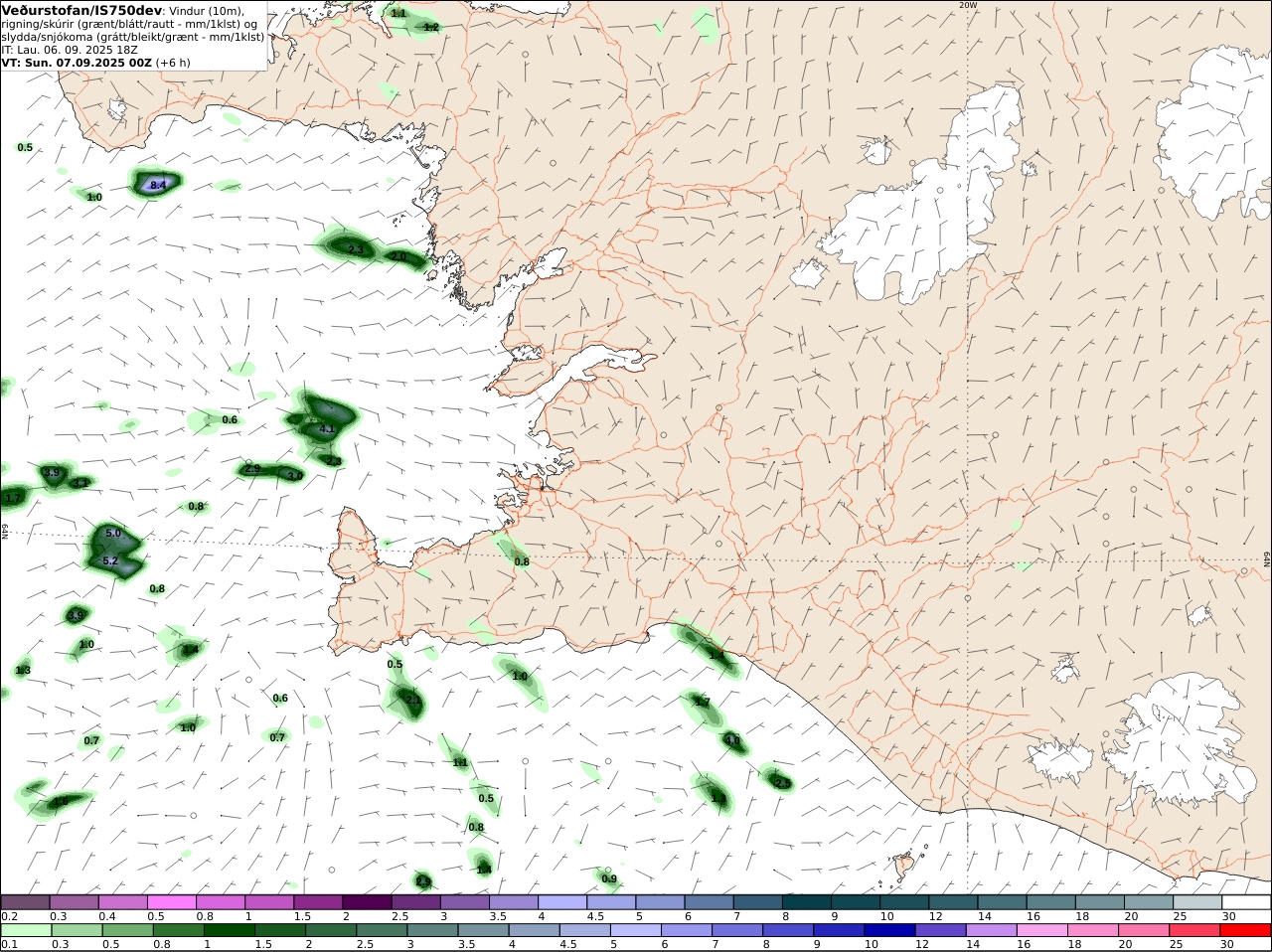This screenshot has width=1272, height=952.
Task: Select lower legend bright red swatch labeled 30
Action: pos(1246,930)
